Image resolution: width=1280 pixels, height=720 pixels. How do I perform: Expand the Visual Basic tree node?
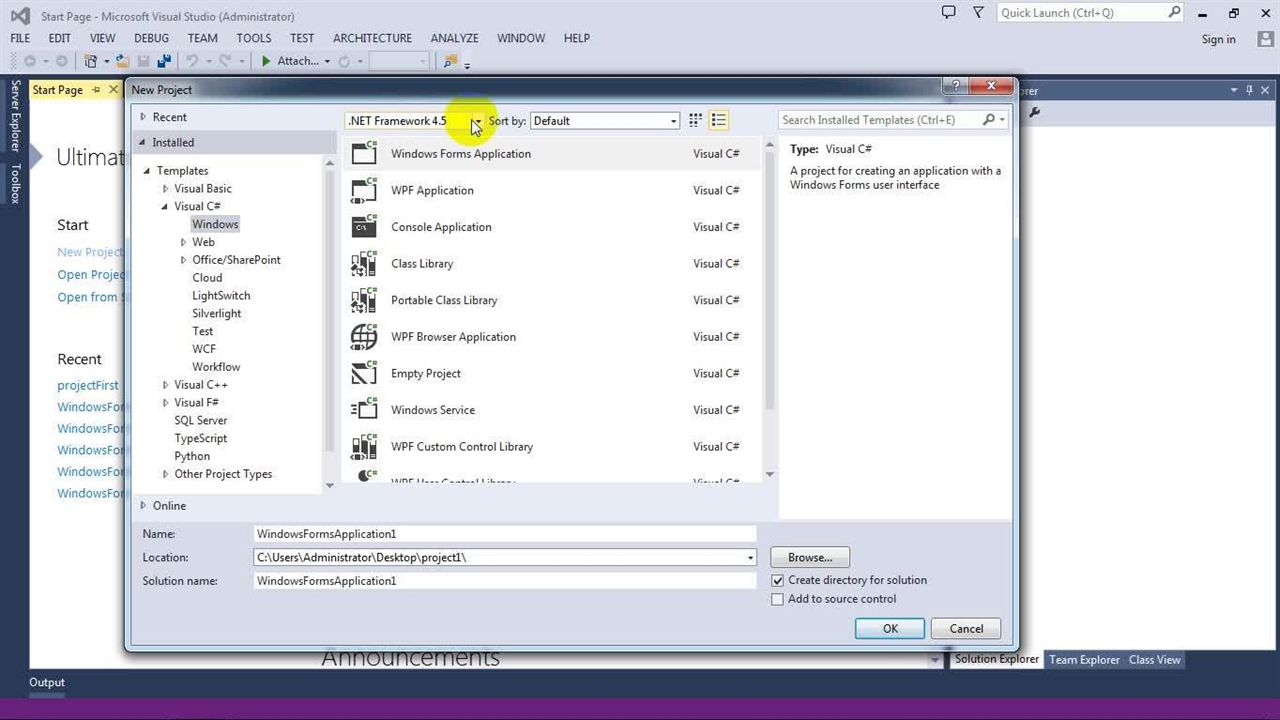tap(166, 189)
